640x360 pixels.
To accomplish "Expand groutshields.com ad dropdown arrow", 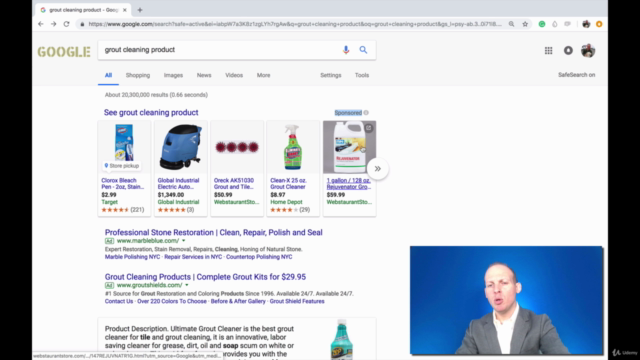I will (x=187, y=285).
